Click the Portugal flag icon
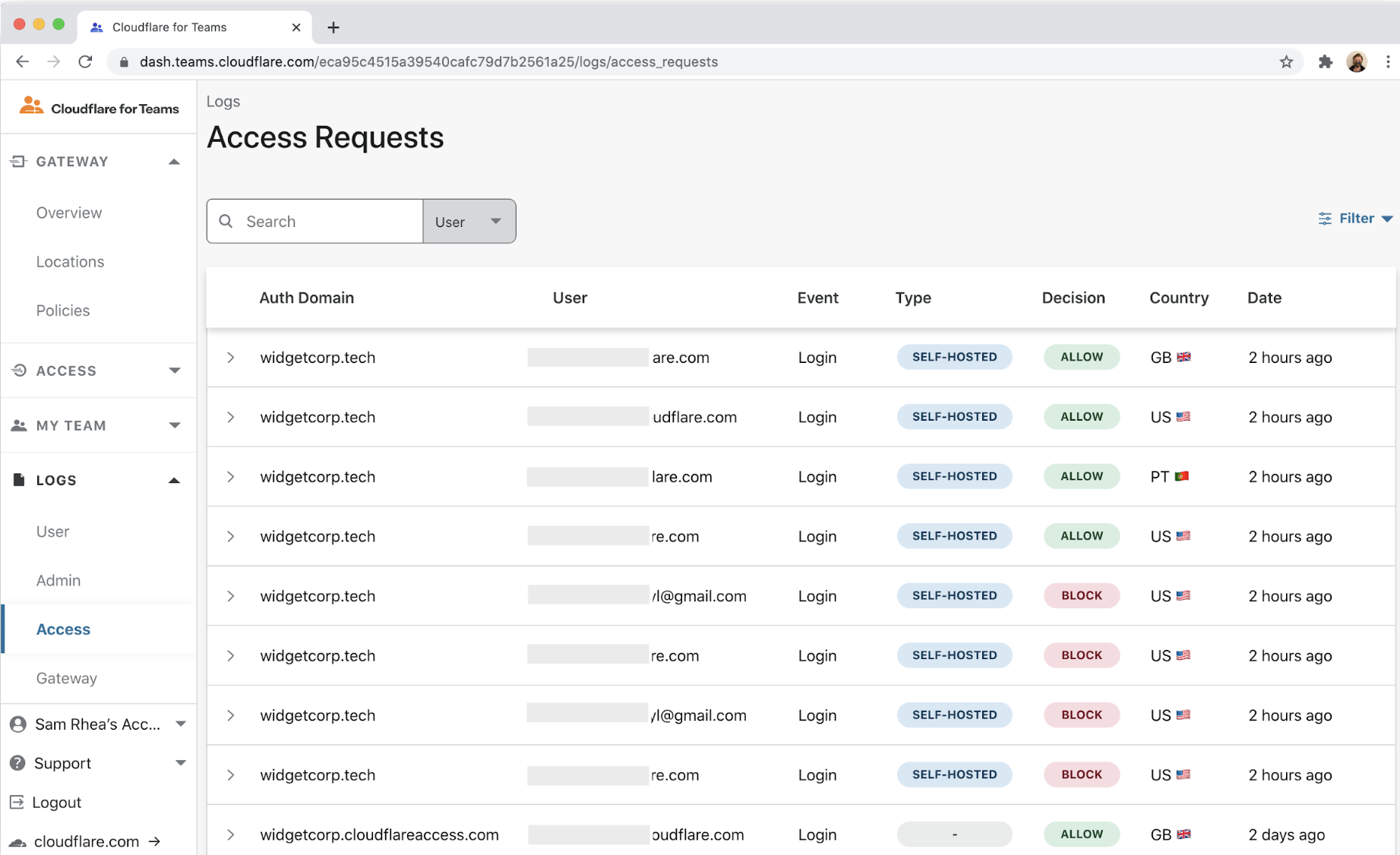The image size is (1400, 855). tap(1181, 476)
